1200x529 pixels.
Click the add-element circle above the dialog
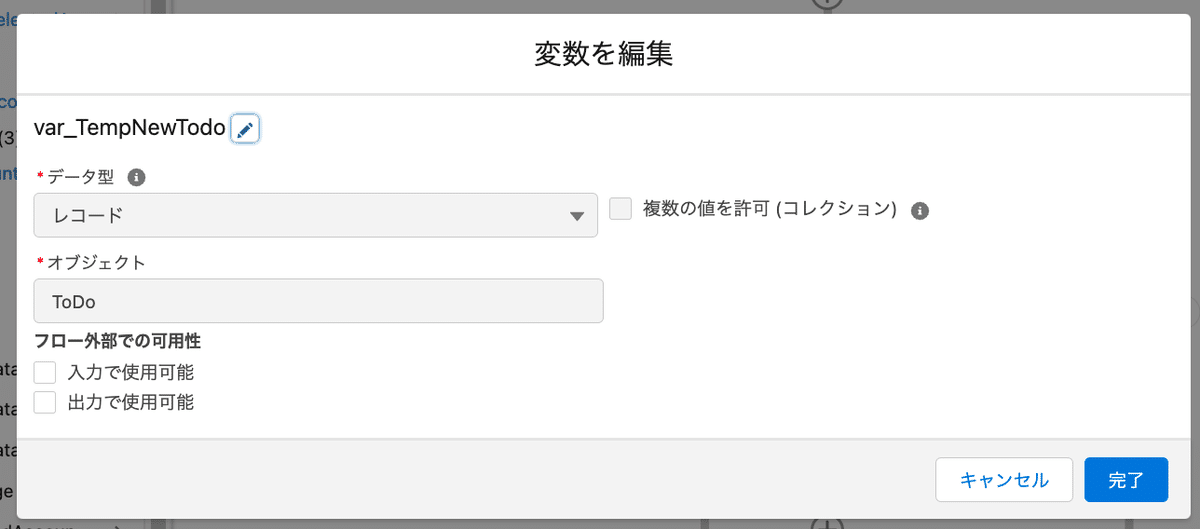pyautogui.click(x=827, y=5)
